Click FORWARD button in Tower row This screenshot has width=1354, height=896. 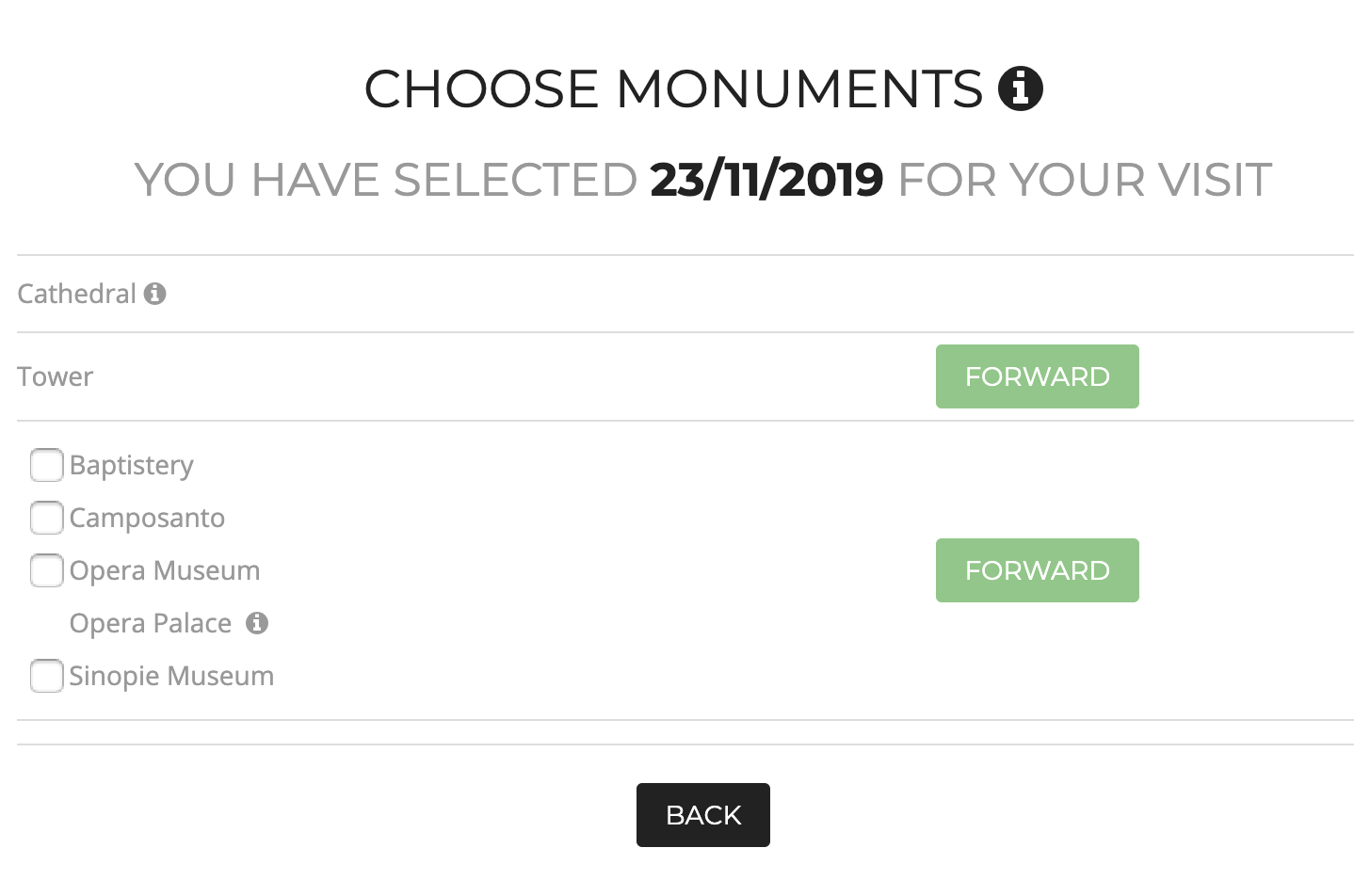tap(1037, 376)
